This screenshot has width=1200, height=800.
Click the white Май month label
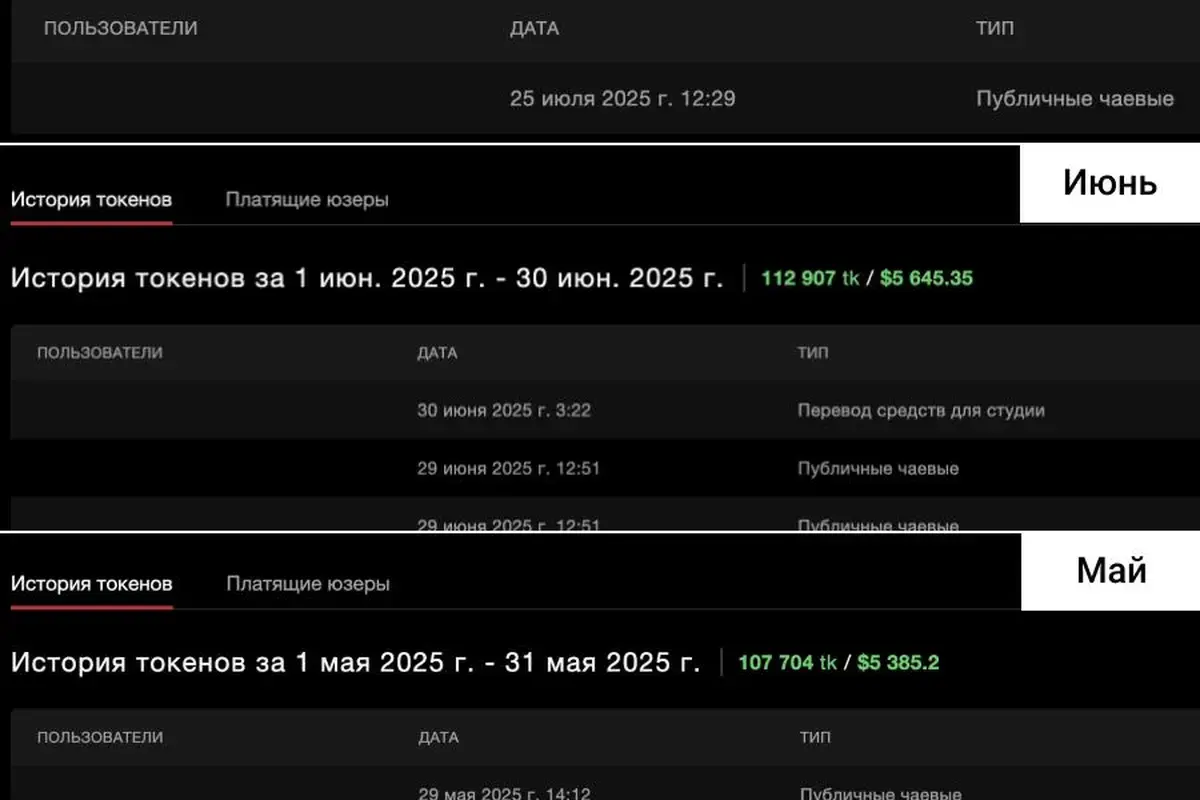[1110, 571]
